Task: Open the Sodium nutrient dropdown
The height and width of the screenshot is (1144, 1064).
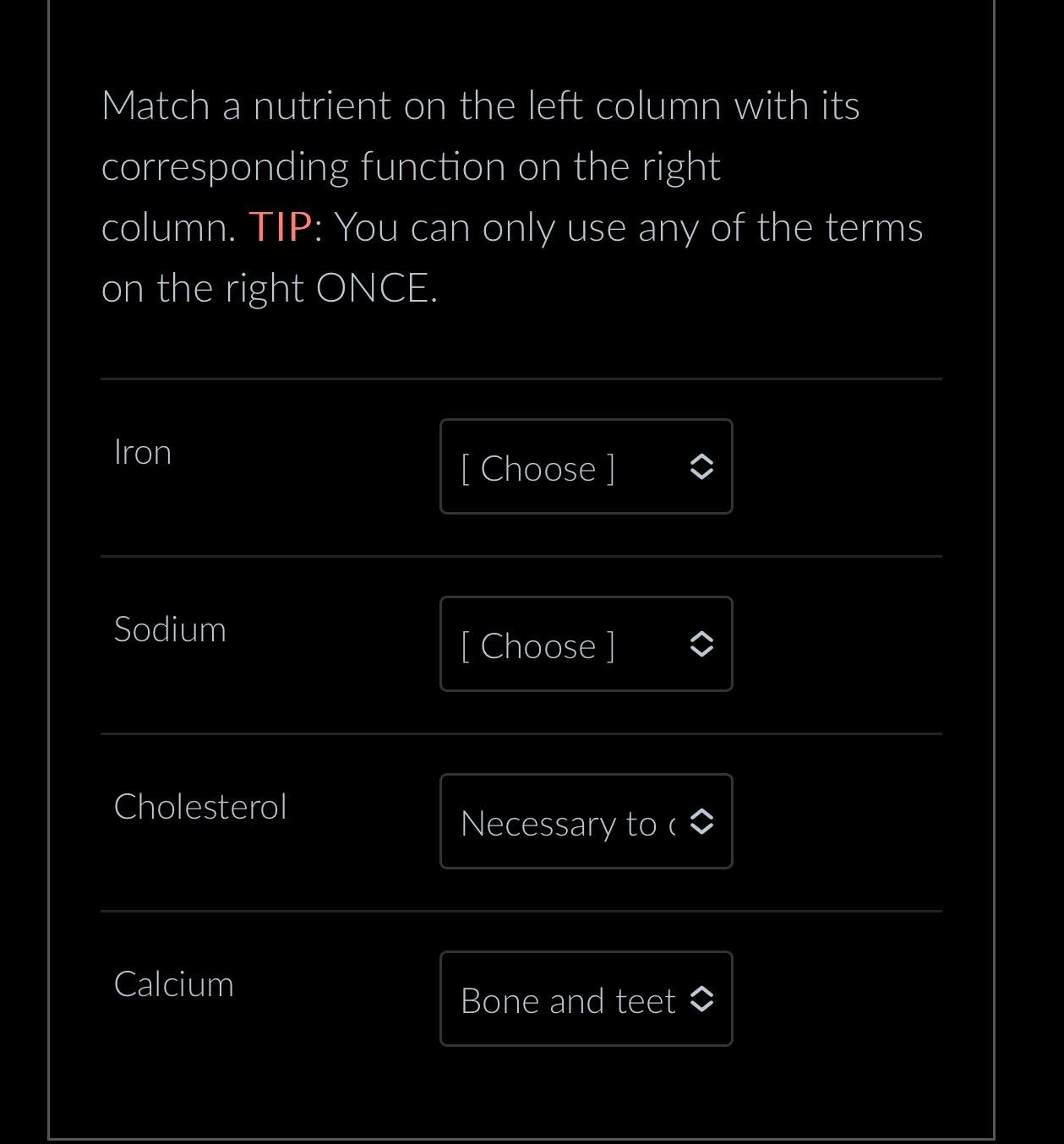Action: click(x=586, y=644)
